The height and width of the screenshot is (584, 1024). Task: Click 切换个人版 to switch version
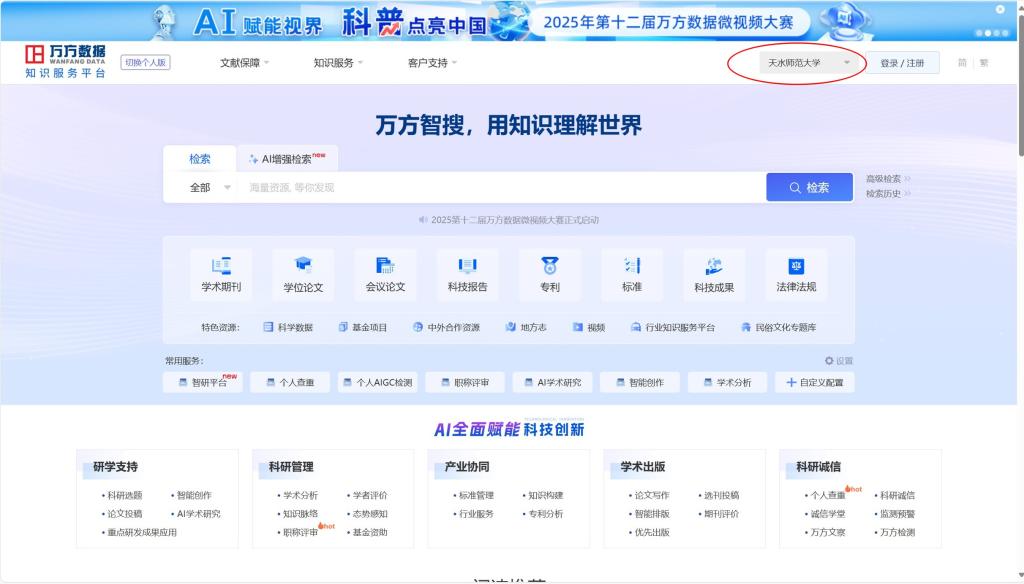click(x=146, y=63)
